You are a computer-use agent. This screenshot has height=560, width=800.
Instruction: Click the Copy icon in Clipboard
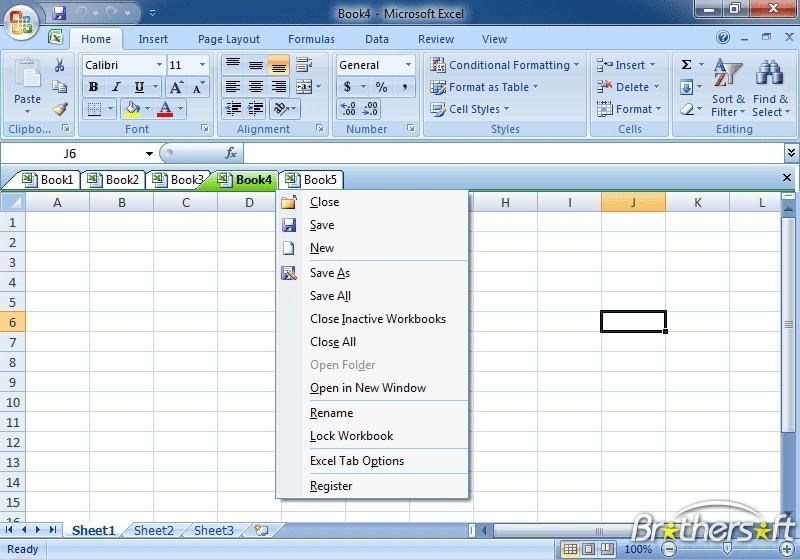tap(59, 87)
